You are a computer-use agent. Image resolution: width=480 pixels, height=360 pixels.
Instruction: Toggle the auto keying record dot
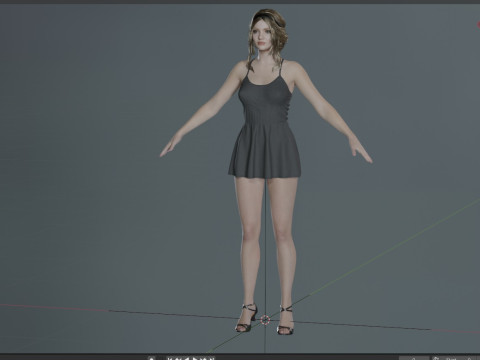point(152,359)
